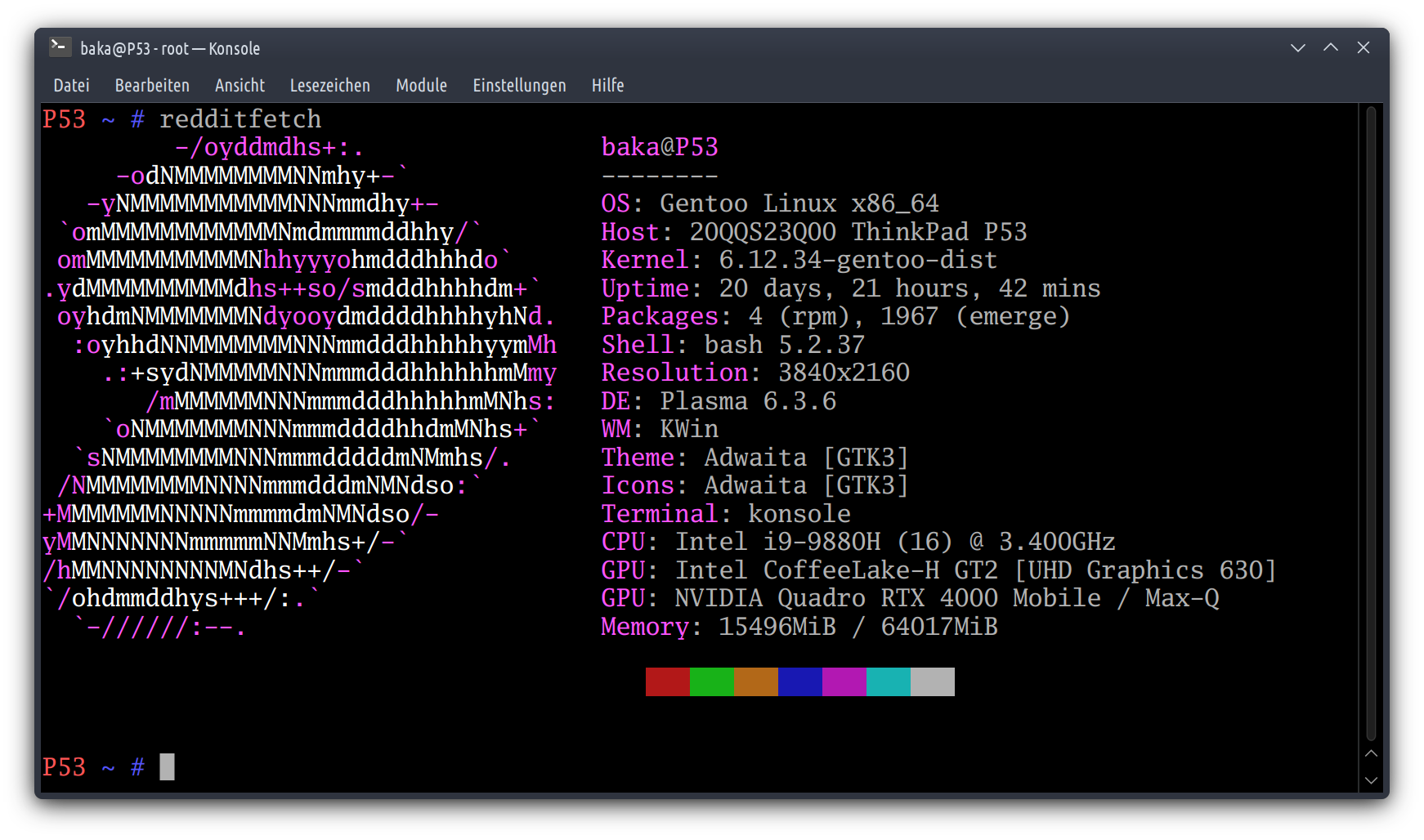Click the 'redditfetch' command text

pos(240,119)
